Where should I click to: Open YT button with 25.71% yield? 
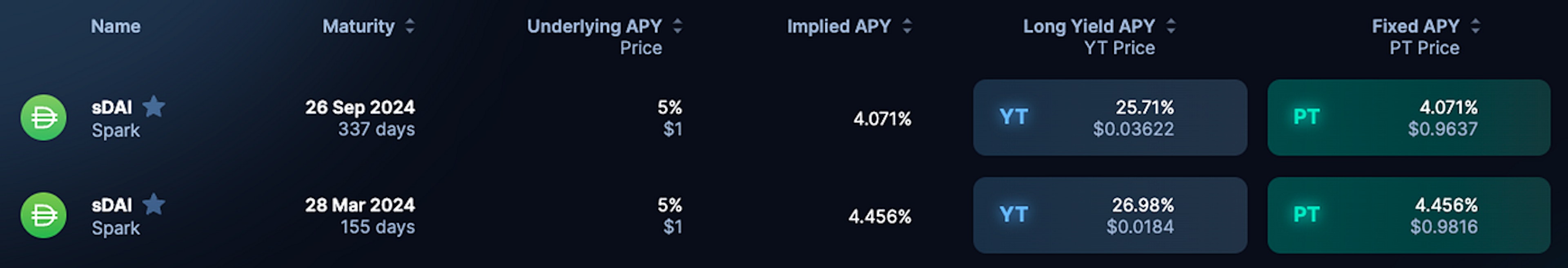pyautogui.click(x=1110, y=118)
